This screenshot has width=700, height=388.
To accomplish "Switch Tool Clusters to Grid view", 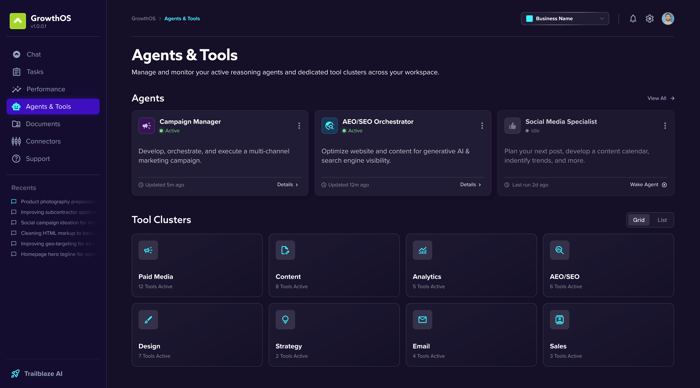I will click(638, 220).
